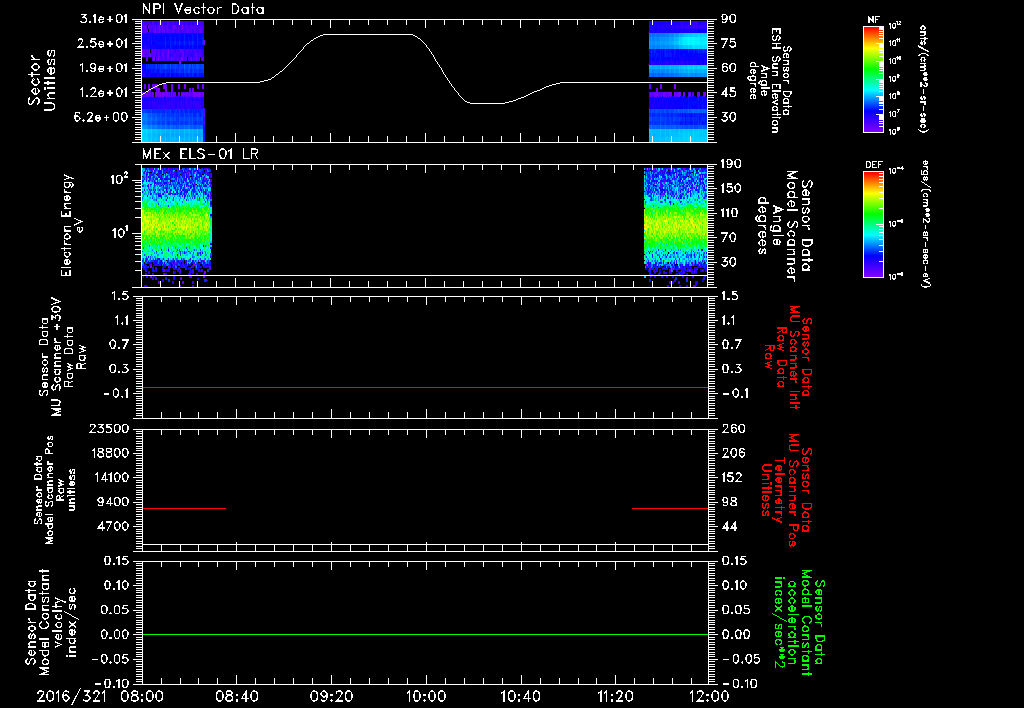Viewport: 1024px width, 708px height.
Task: Click the 10:00 time axis label
Action: point(426,696)
